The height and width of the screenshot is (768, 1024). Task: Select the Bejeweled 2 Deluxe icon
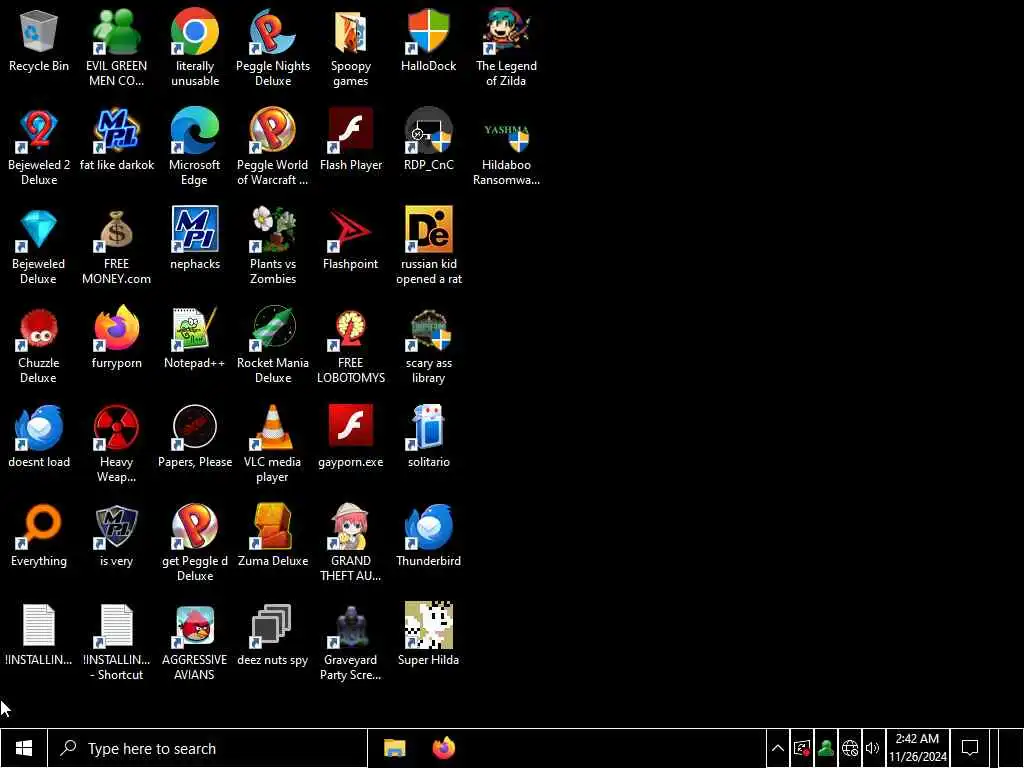tap(39, 147)
